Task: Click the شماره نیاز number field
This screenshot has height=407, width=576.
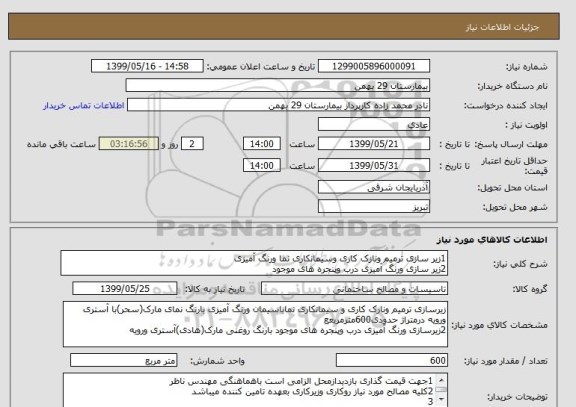Action: click(x=374, y=66)
